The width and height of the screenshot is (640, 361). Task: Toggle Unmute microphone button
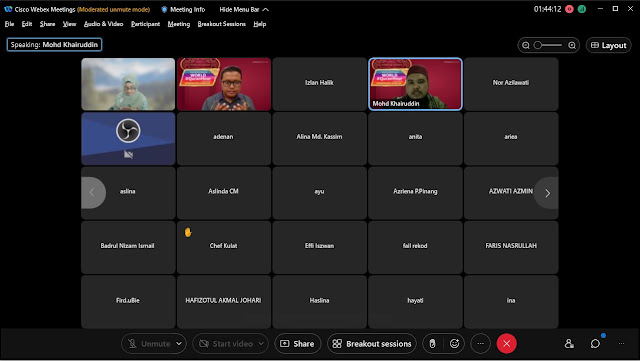tap(149, 344)
